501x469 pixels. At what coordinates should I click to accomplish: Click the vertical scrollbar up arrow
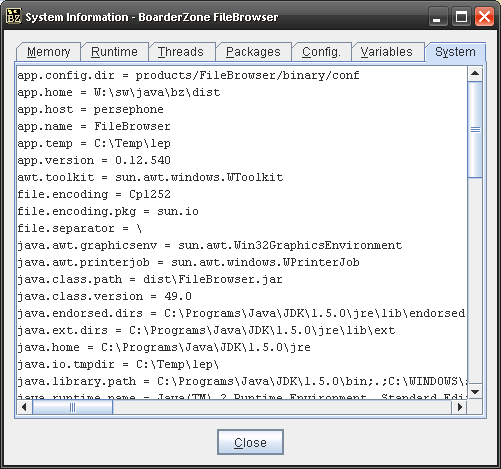click(475, 74)
